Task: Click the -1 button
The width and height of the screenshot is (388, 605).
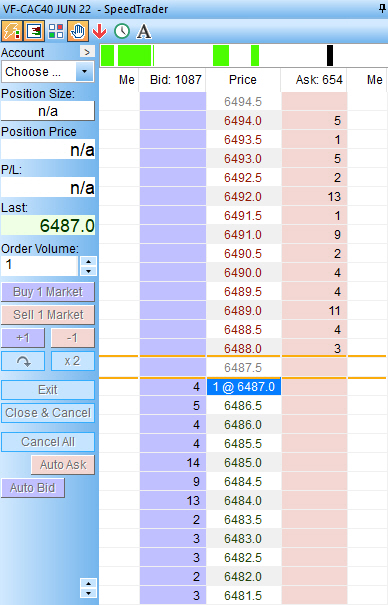Action: (73, 338)
